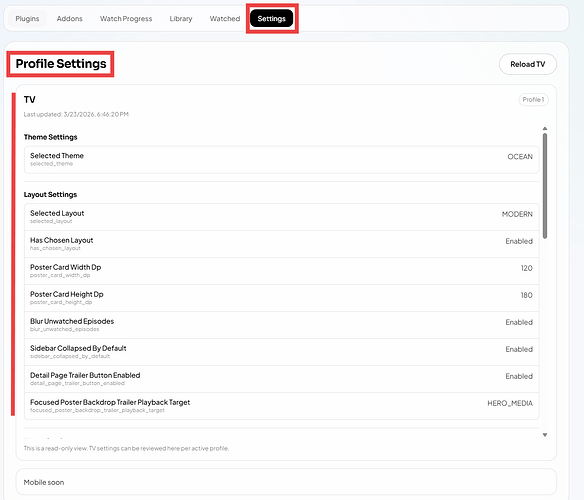584x500 pixels.
Task: Open the Watch Progress tab
Action: coord(126,19)
